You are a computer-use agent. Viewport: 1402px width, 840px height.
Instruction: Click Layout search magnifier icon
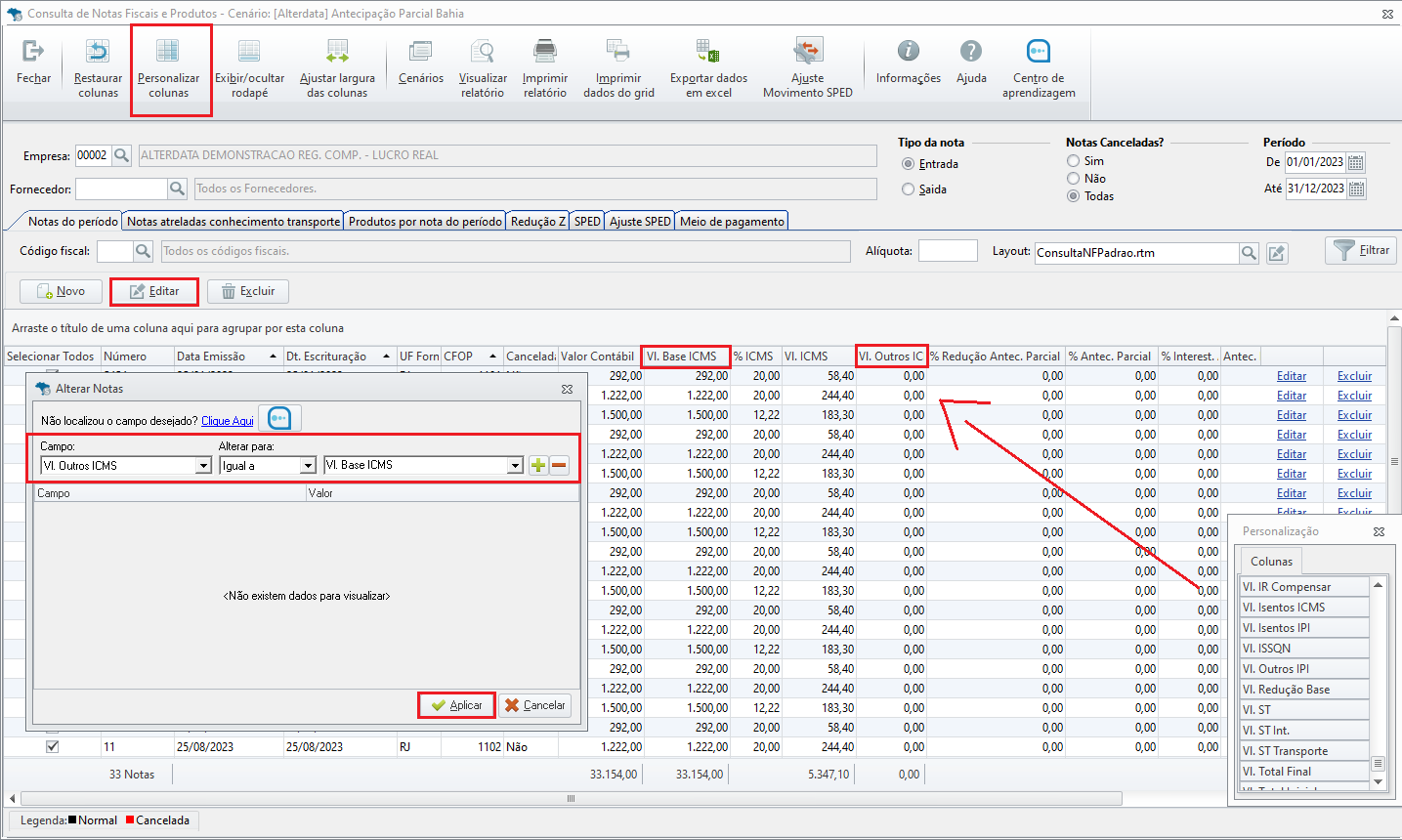tap(1249, 253)
